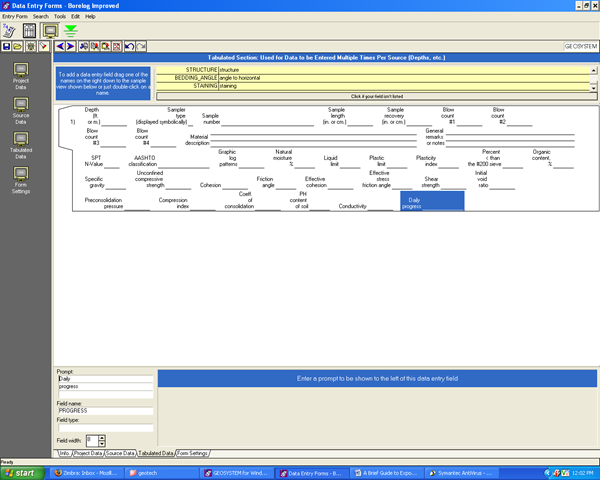Click the Field width value box
This screenshot has height=480, width=600.
click(92, 441)
